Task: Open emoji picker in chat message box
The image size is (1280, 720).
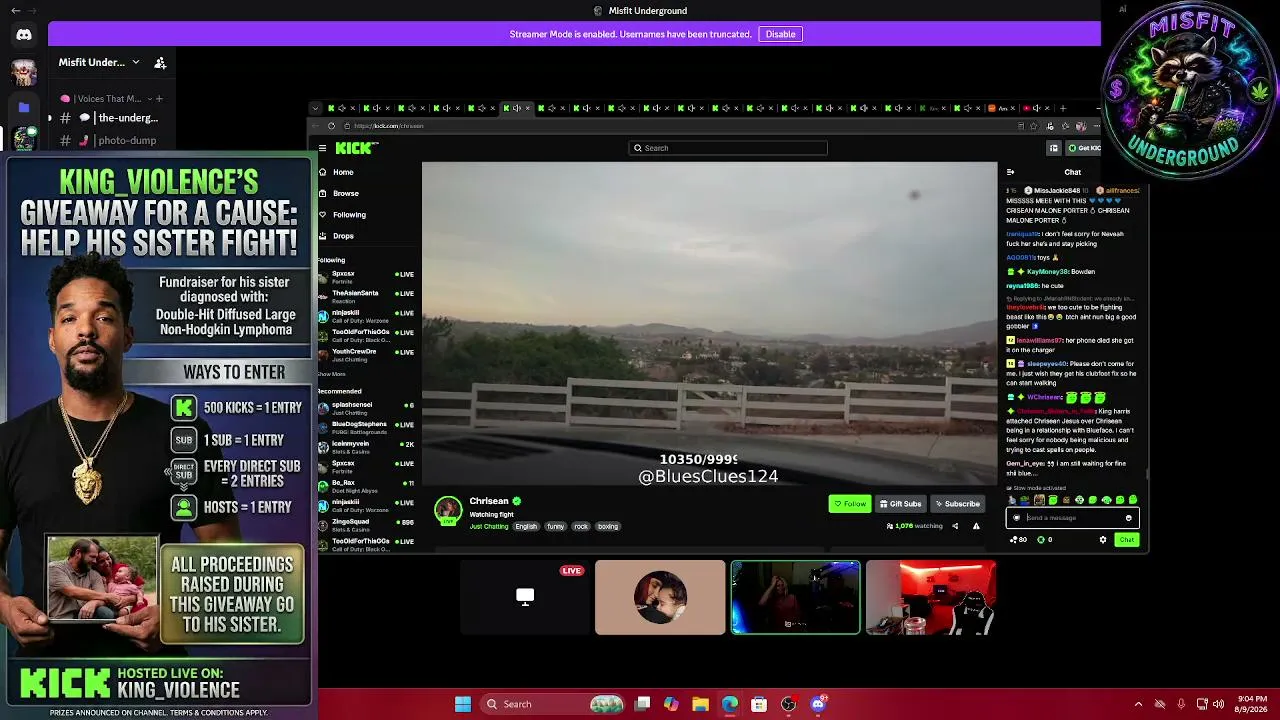Action: click(x=1129, y=518)
